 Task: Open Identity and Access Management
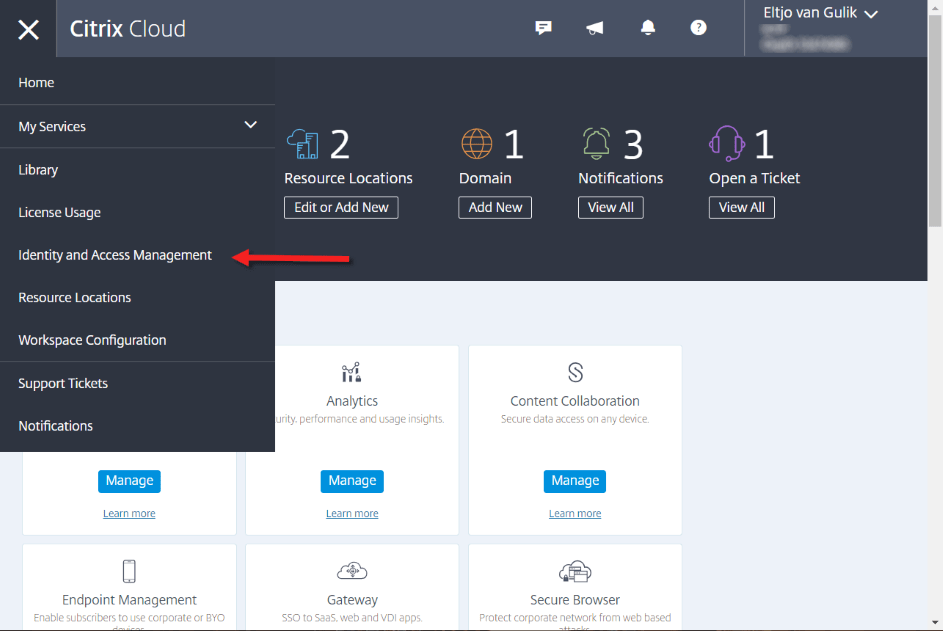[114, 255]
